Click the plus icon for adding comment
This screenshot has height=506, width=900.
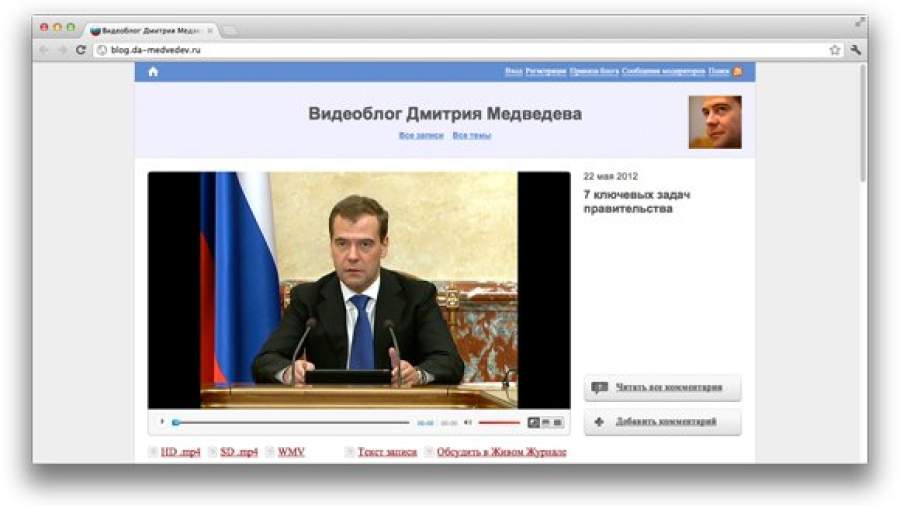click(599, 422)
